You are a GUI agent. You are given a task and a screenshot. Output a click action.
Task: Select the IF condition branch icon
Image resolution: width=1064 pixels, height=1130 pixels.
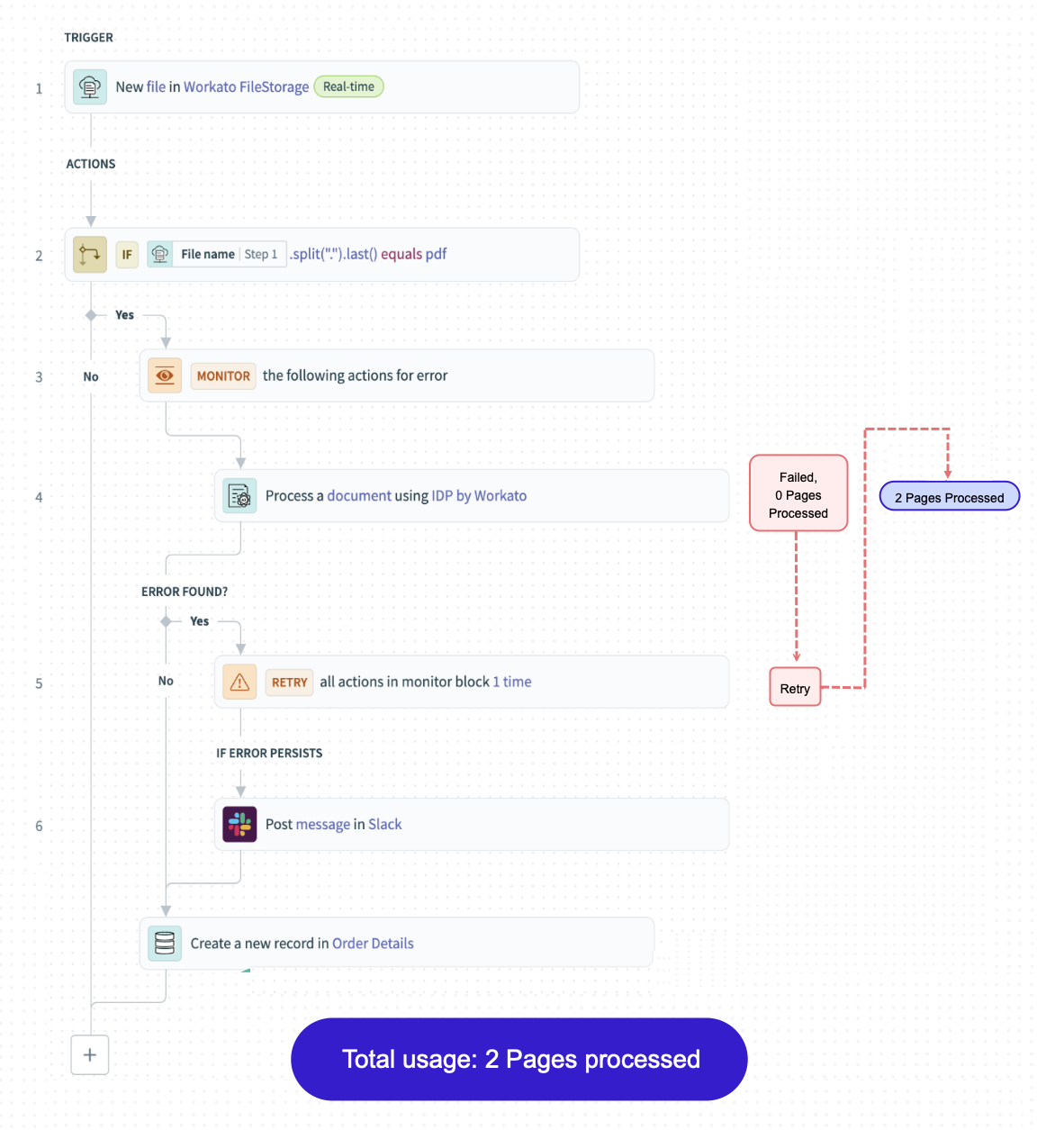coord(89,254)
